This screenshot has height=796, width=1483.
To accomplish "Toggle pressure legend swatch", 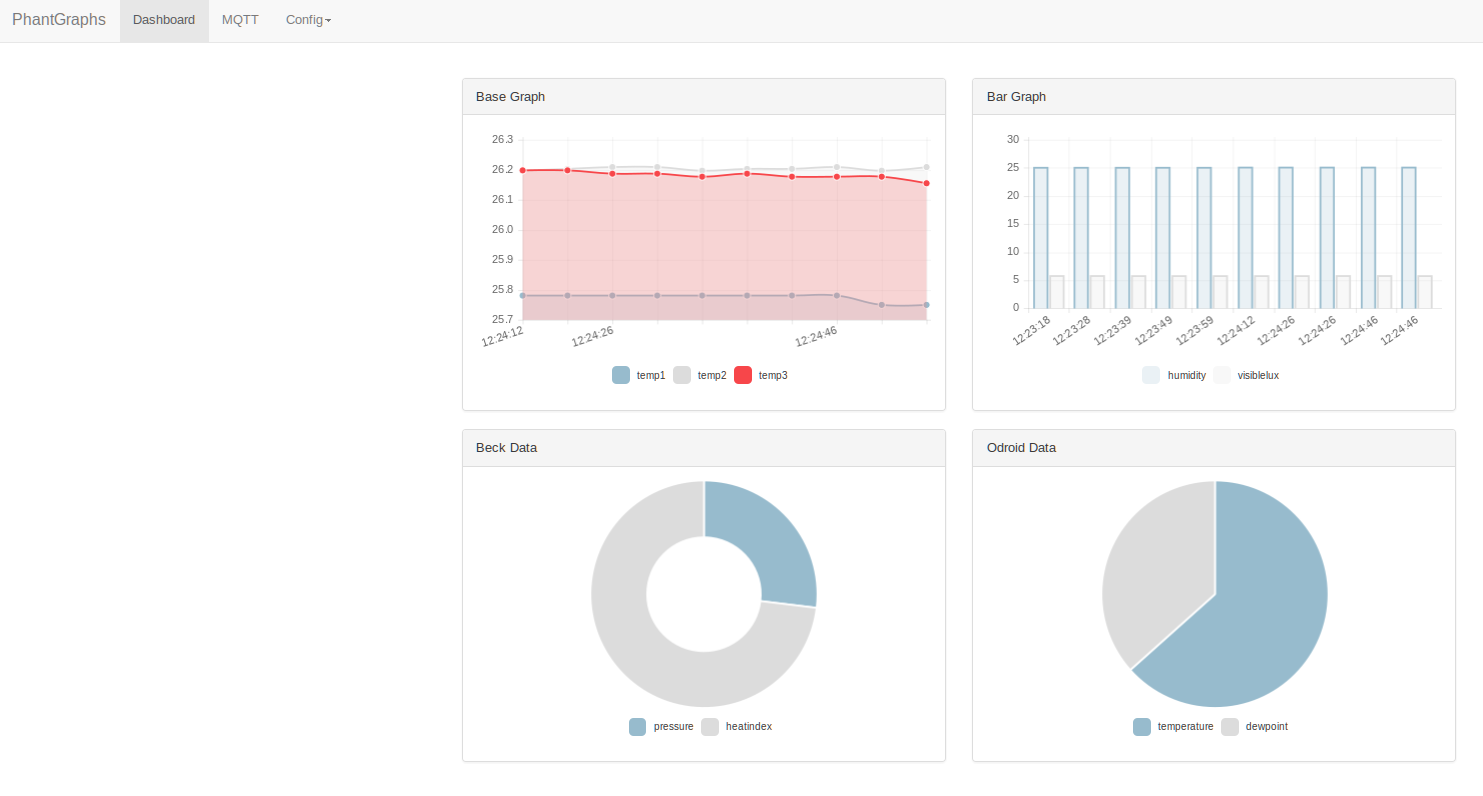I will [638, 727].
